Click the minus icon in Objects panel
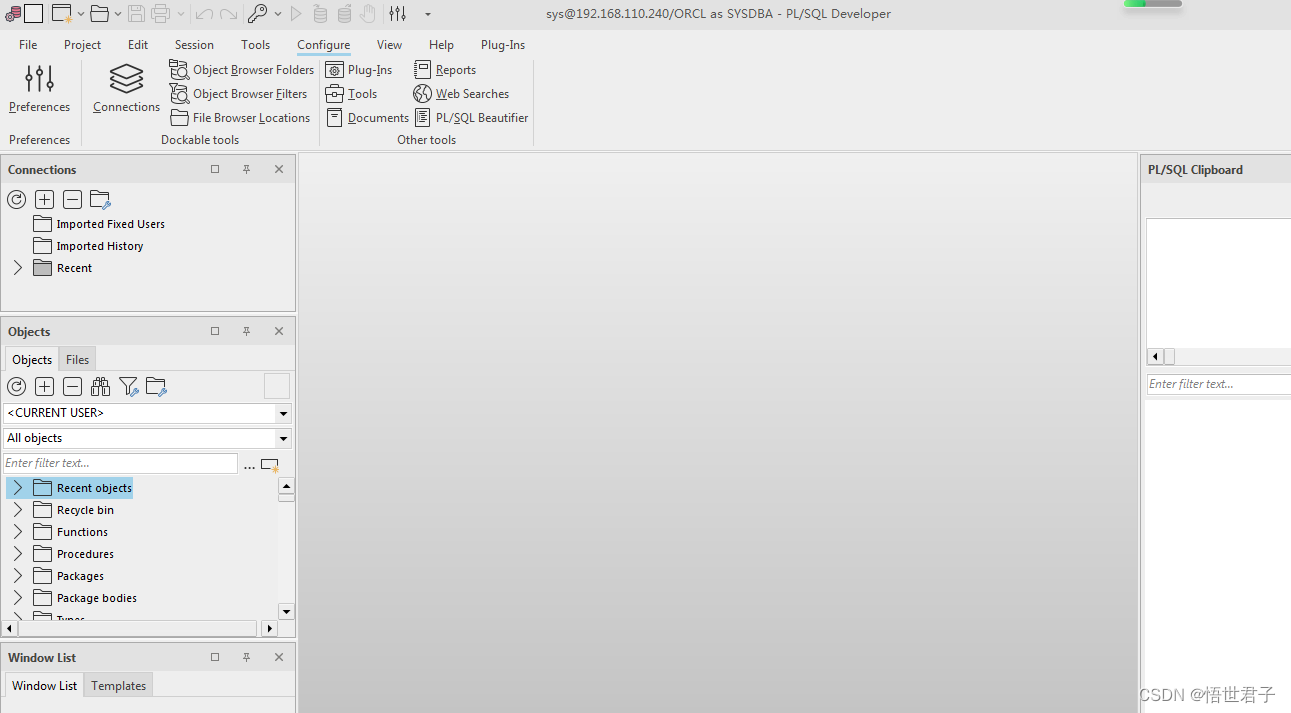Viewport: 1291px width, 713px height. 72,386
